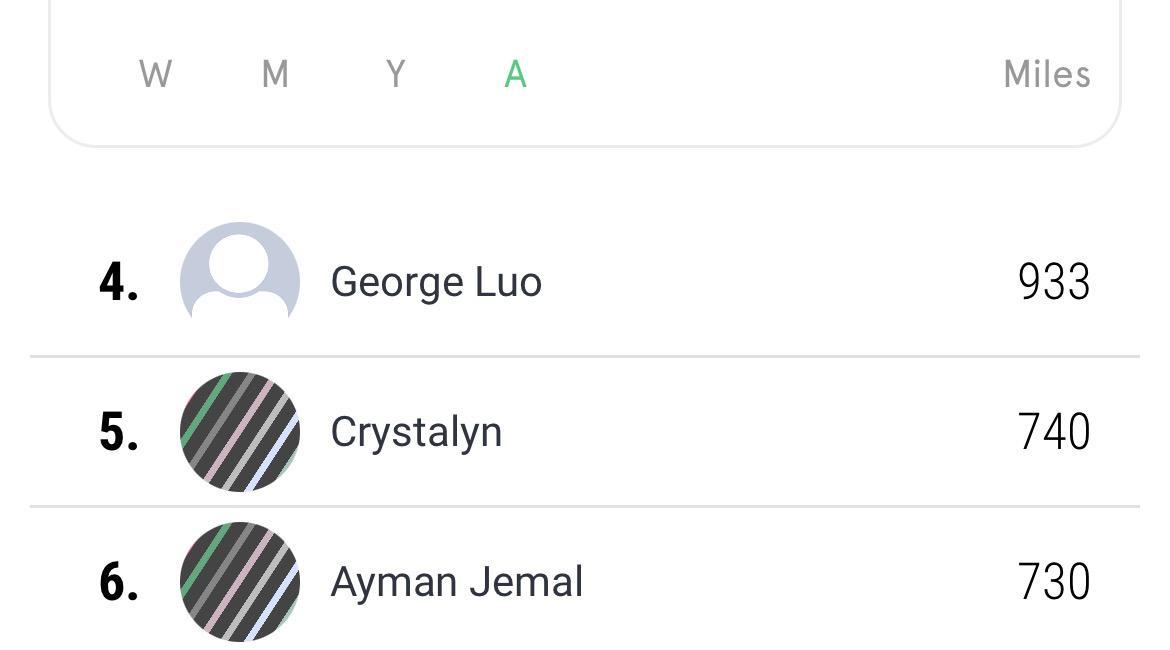Click the bottom border of the chart card

pos(585,146)
